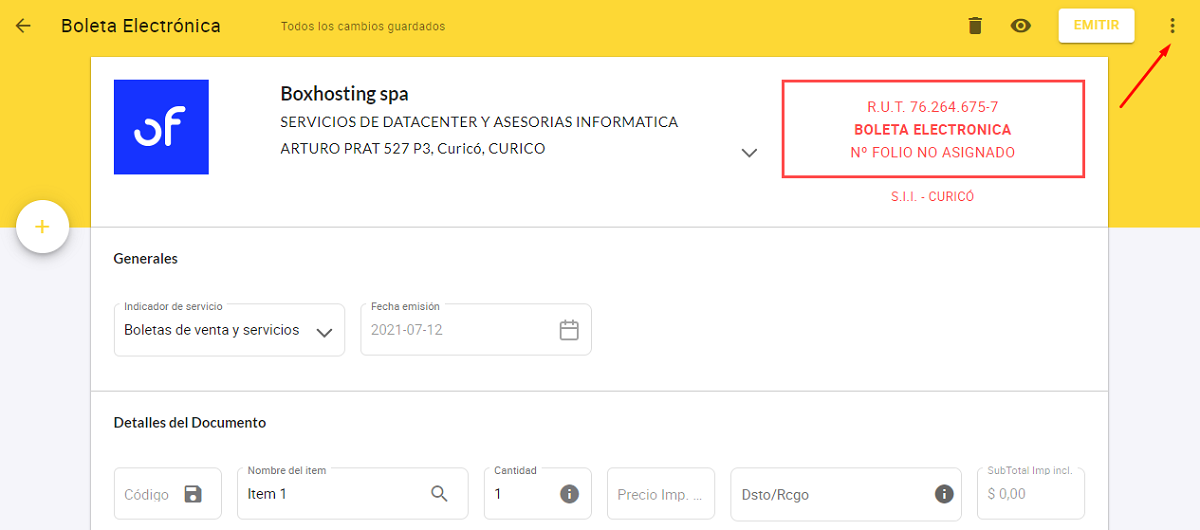
Task: Click the Detalles del Documento heading
Action: 190,423
